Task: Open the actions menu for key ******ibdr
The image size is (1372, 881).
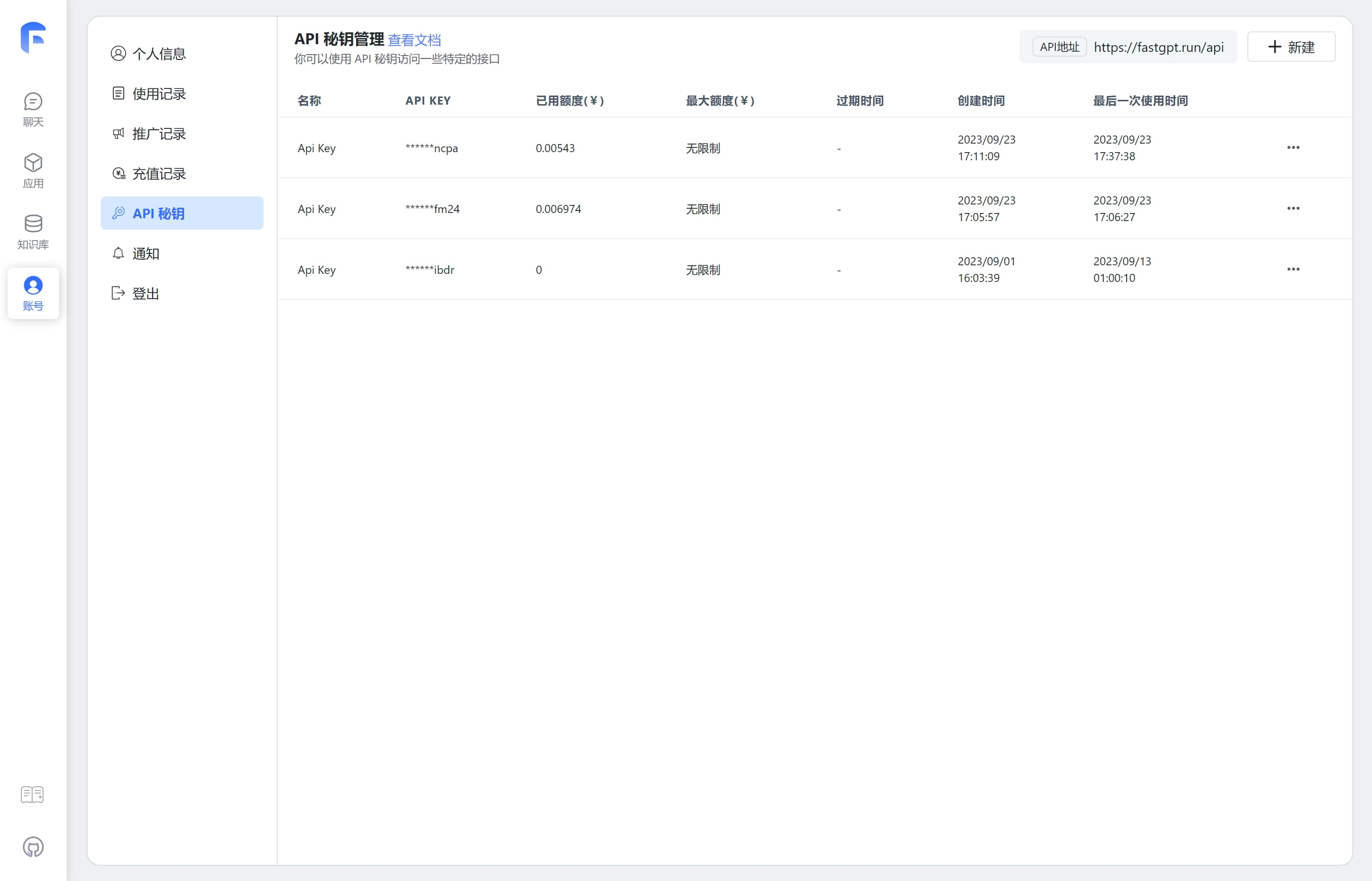Action: 1293,269
